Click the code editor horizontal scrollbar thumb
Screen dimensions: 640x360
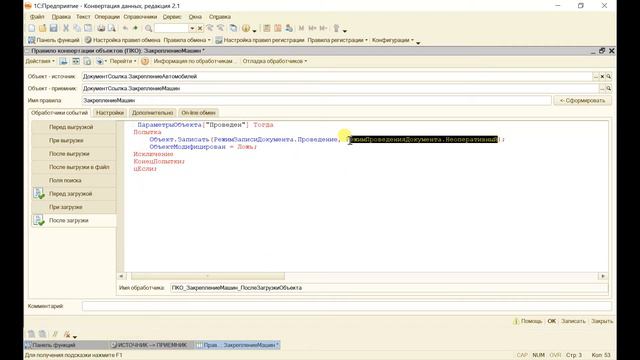coord(208,276)
